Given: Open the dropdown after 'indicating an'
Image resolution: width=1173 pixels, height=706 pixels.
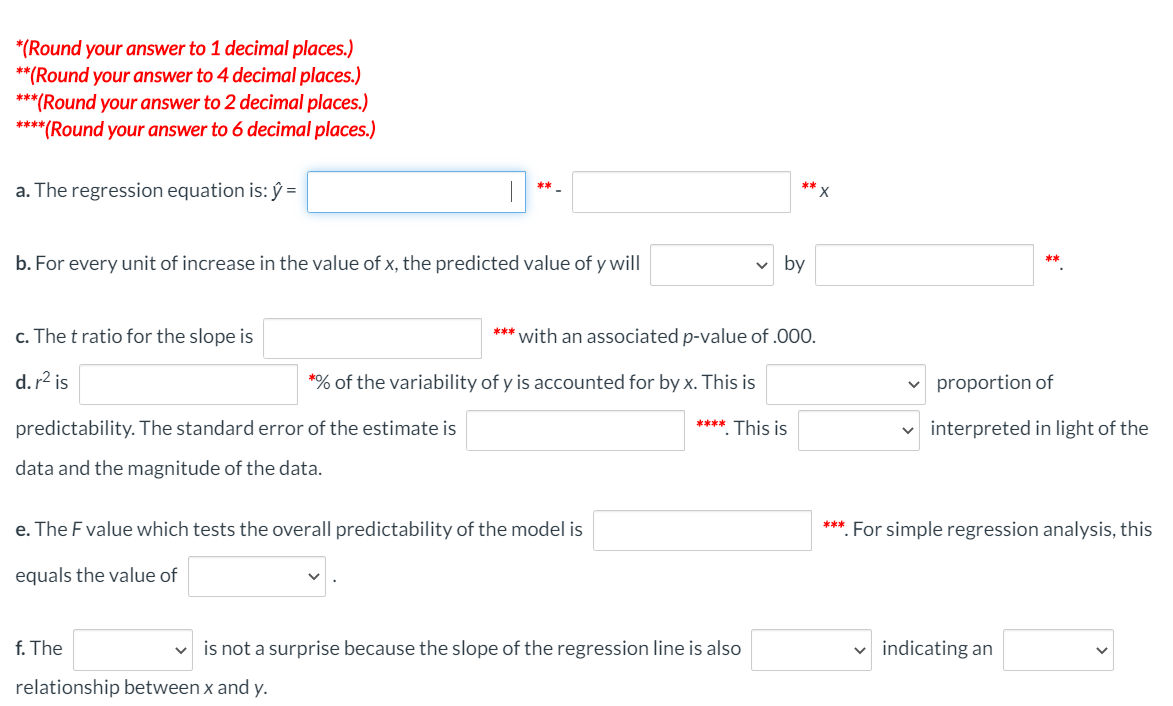Looking at the screenshot, I should (1058, 649).
